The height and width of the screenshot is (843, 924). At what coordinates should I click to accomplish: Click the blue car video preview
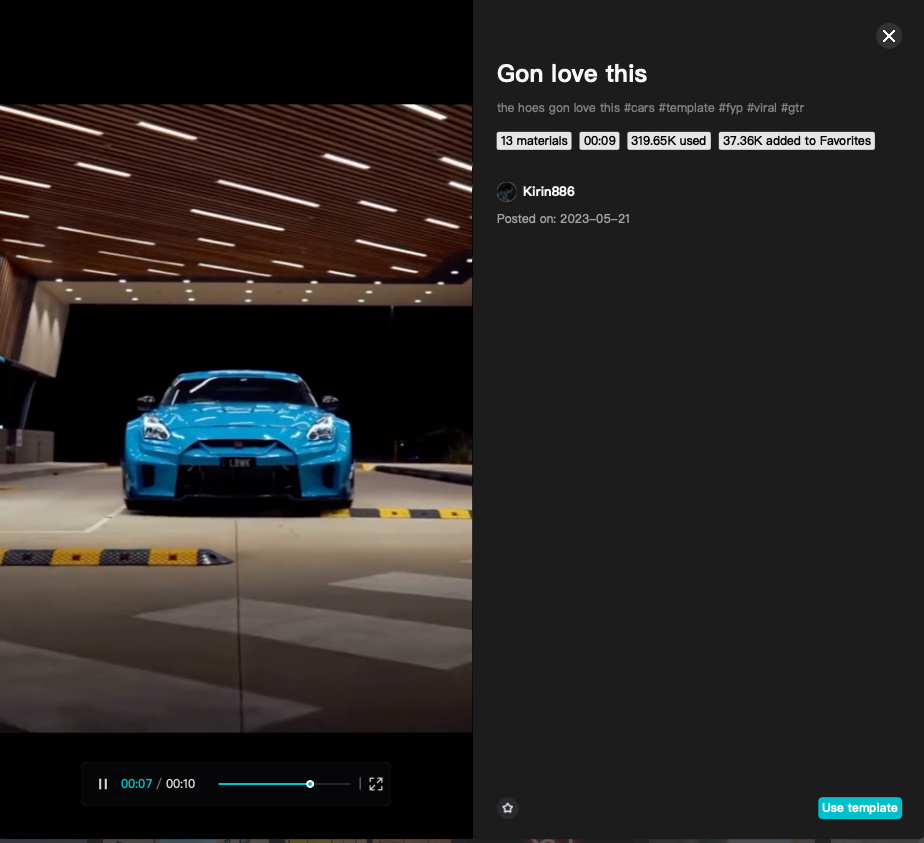click(236, 418)
